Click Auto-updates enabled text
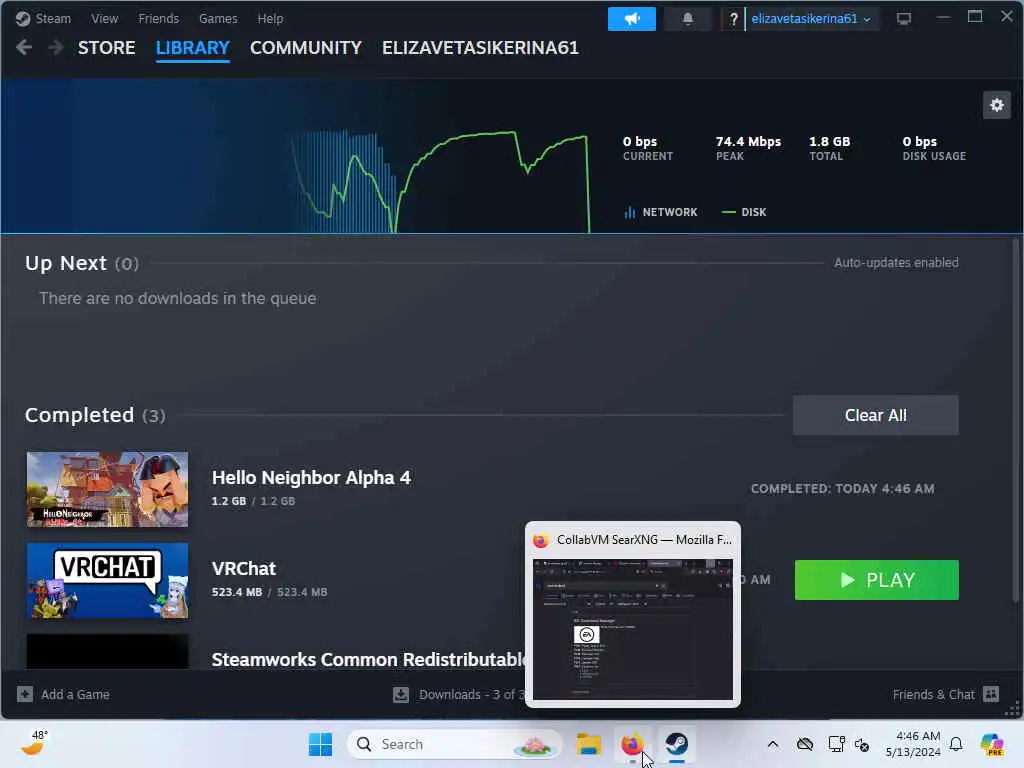1024x768 pixels. tap(896, 263)
